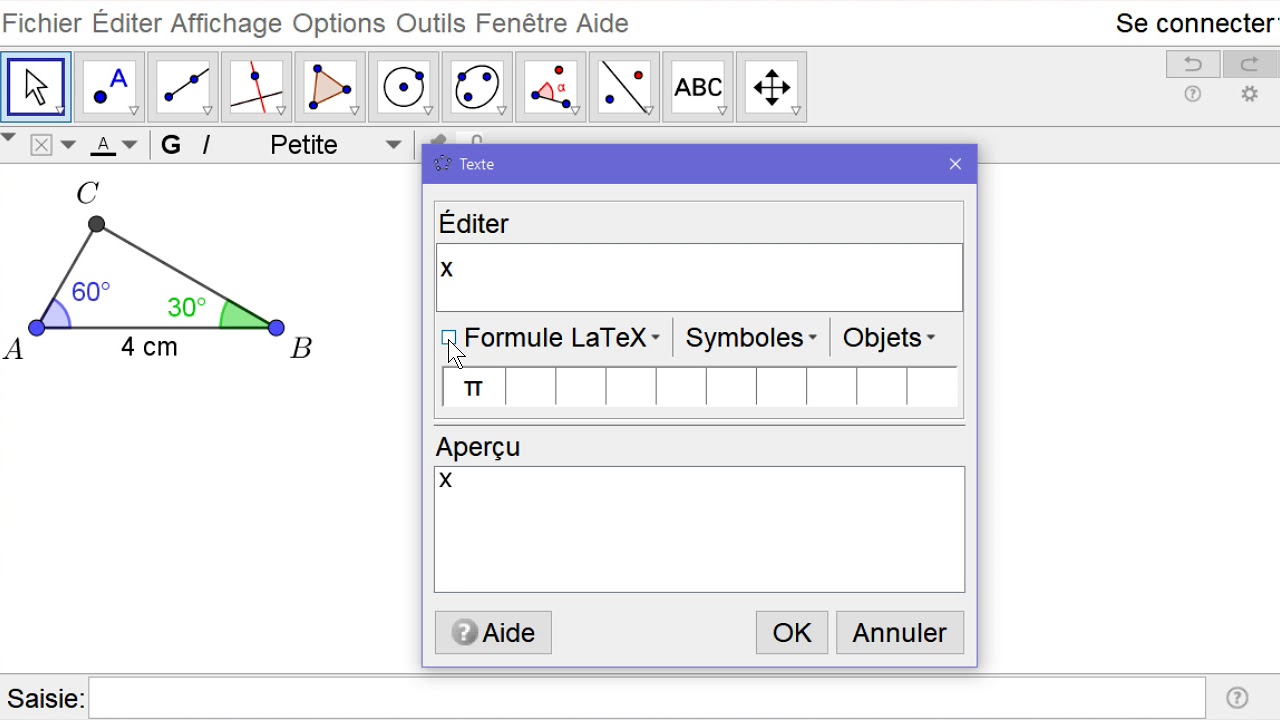Image resolution: width=1280 pixels, height=720 pixels.
Task: Select the Move graphics view tool
Action: (771, 87)
